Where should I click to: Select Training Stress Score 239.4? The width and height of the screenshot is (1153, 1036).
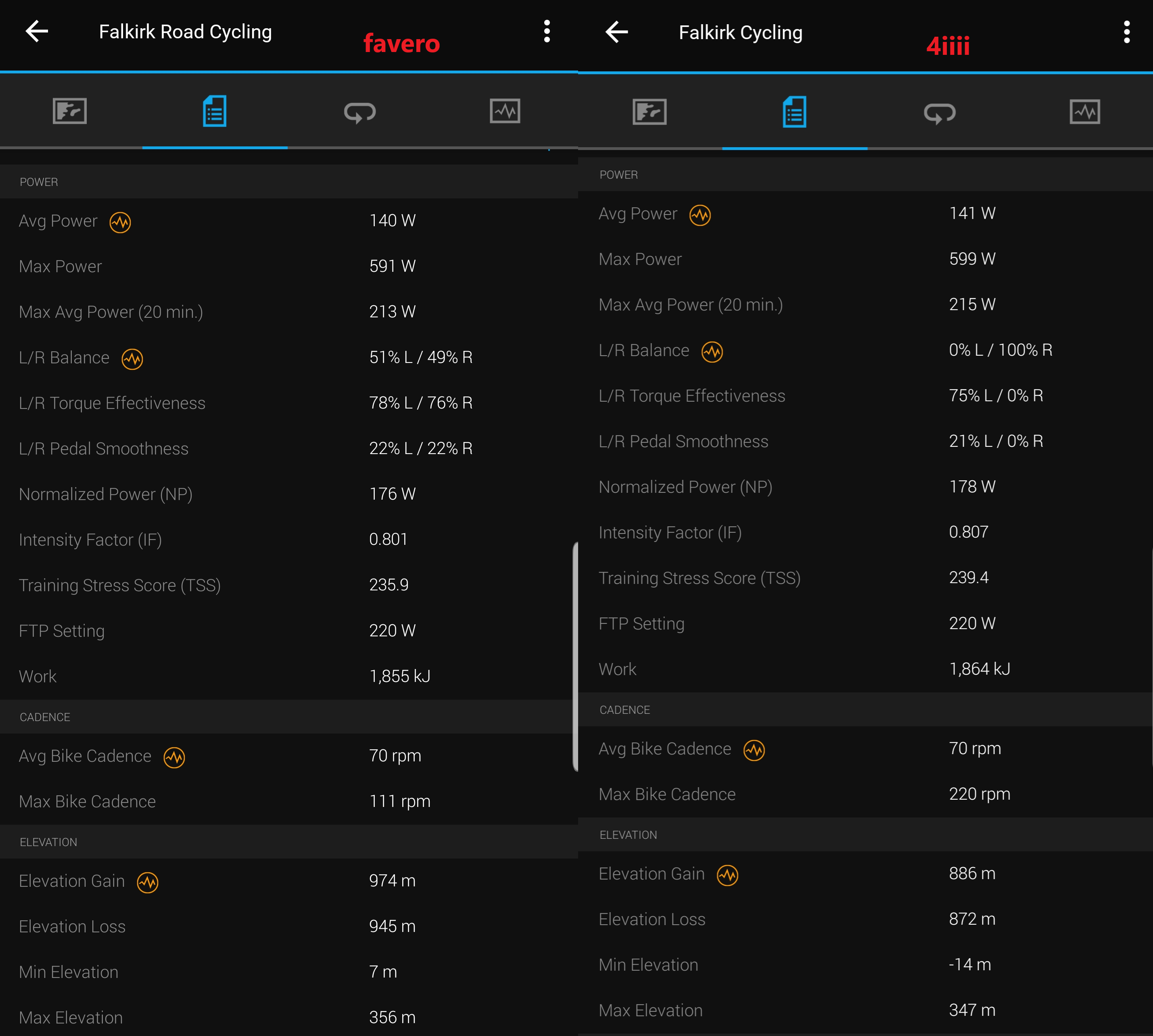tap(969, 577)
